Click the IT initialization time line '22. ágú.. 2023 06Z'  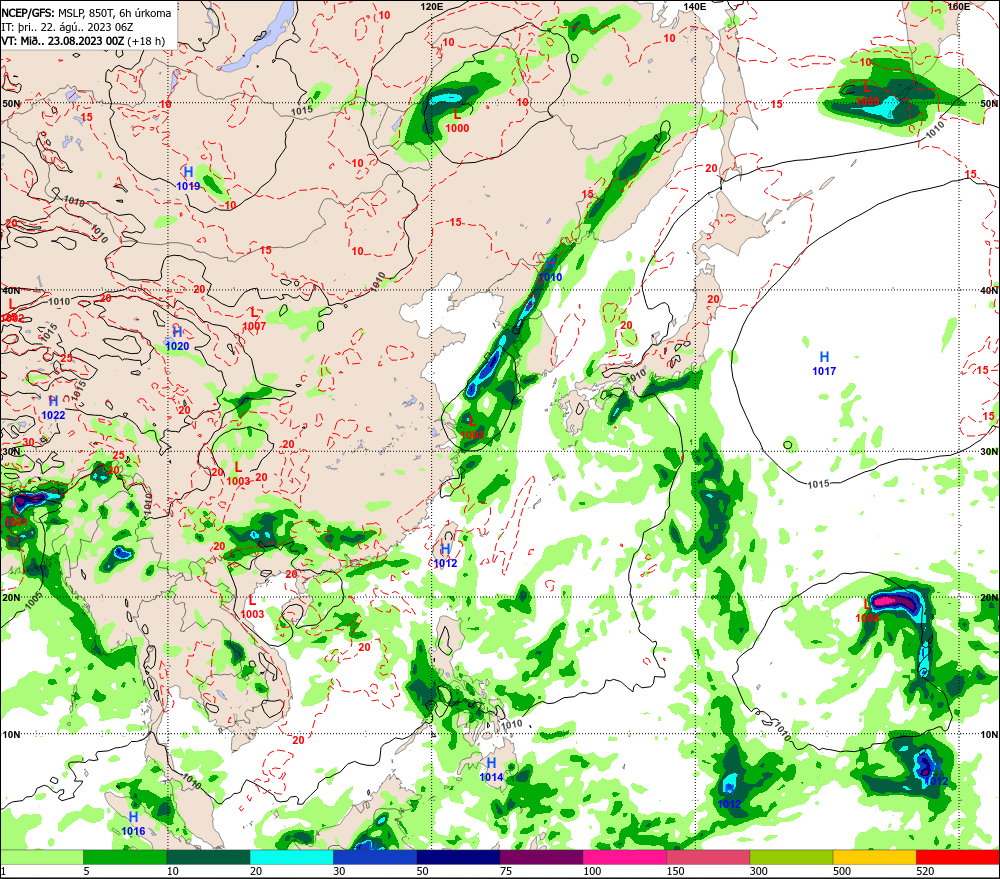click(x=67, y=27)
